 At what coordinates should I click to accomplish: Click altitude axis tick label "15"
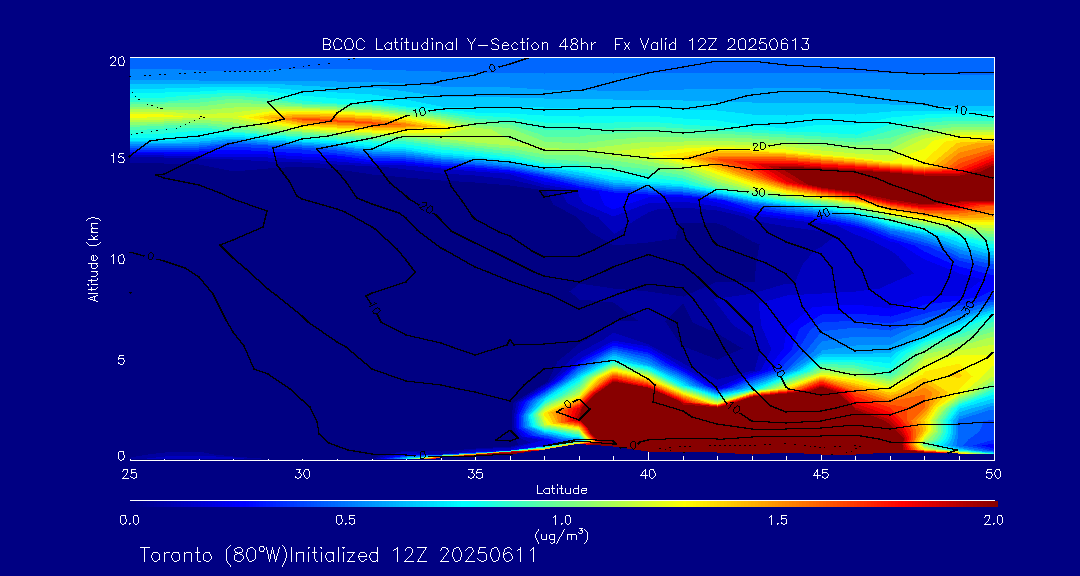(x=118, y=158)
